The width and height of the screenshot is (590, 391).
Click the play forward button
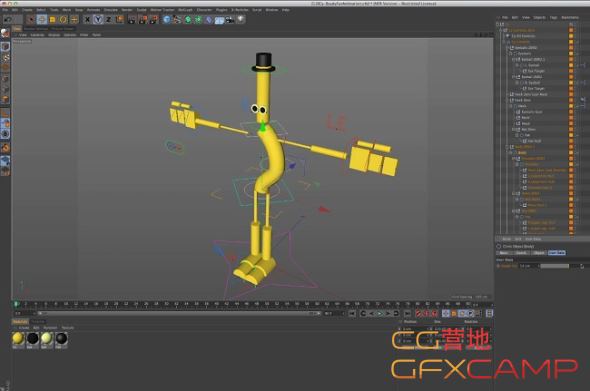380,313
